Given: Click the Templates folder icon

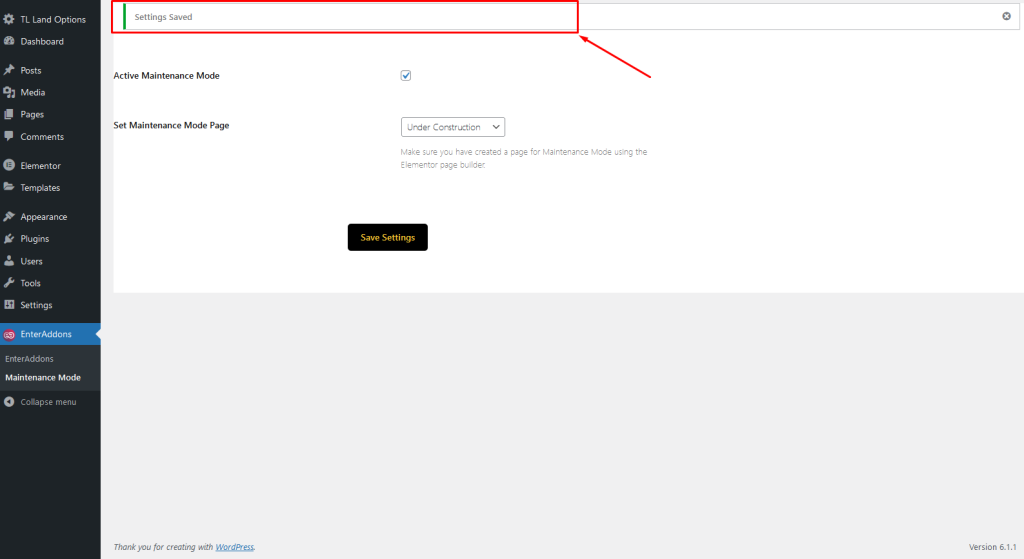Looking at the screenshot, I should 9,187.
